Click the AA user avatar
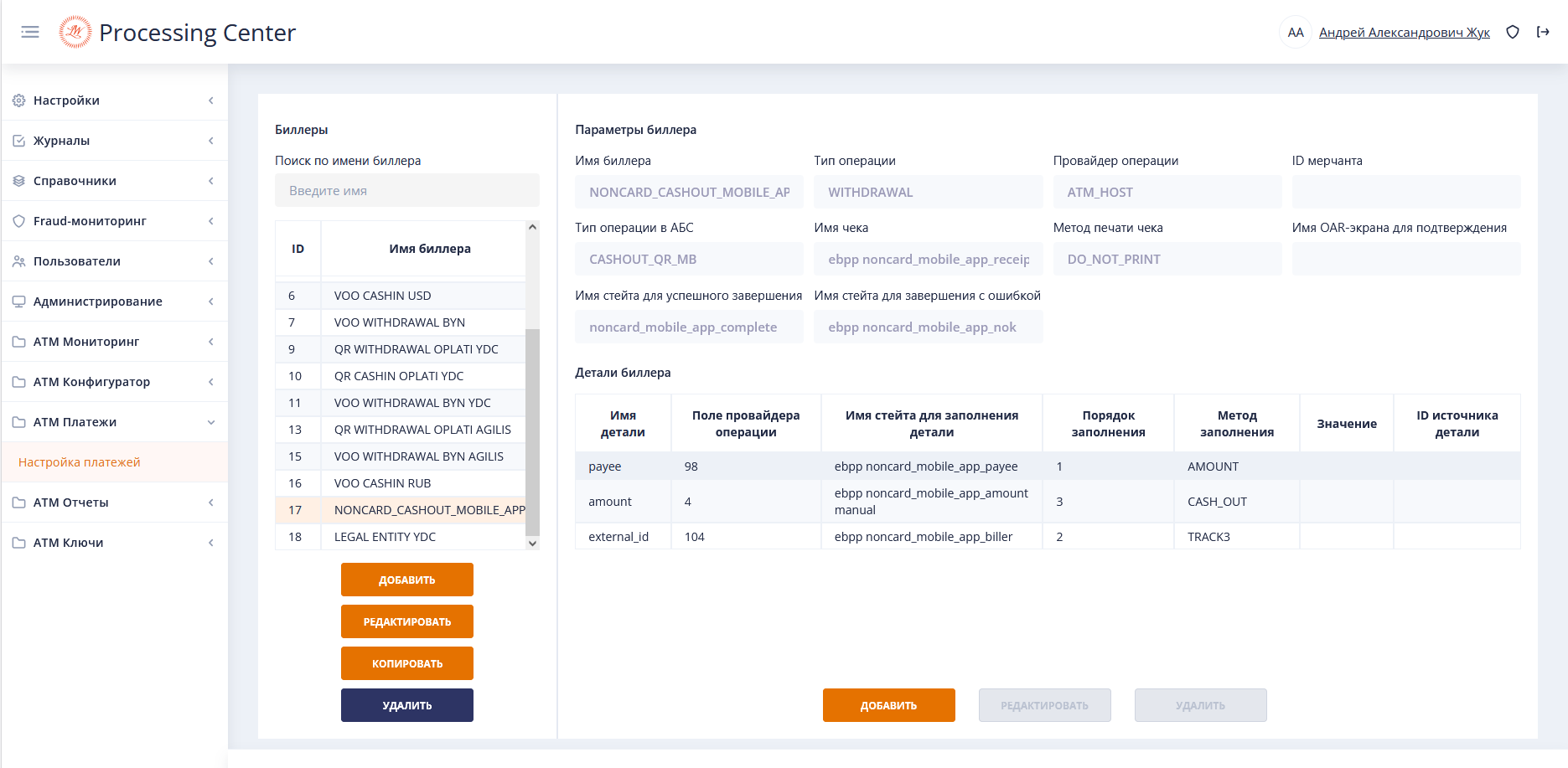Screen dimensions: 1568x768 tap(1295, 33)
